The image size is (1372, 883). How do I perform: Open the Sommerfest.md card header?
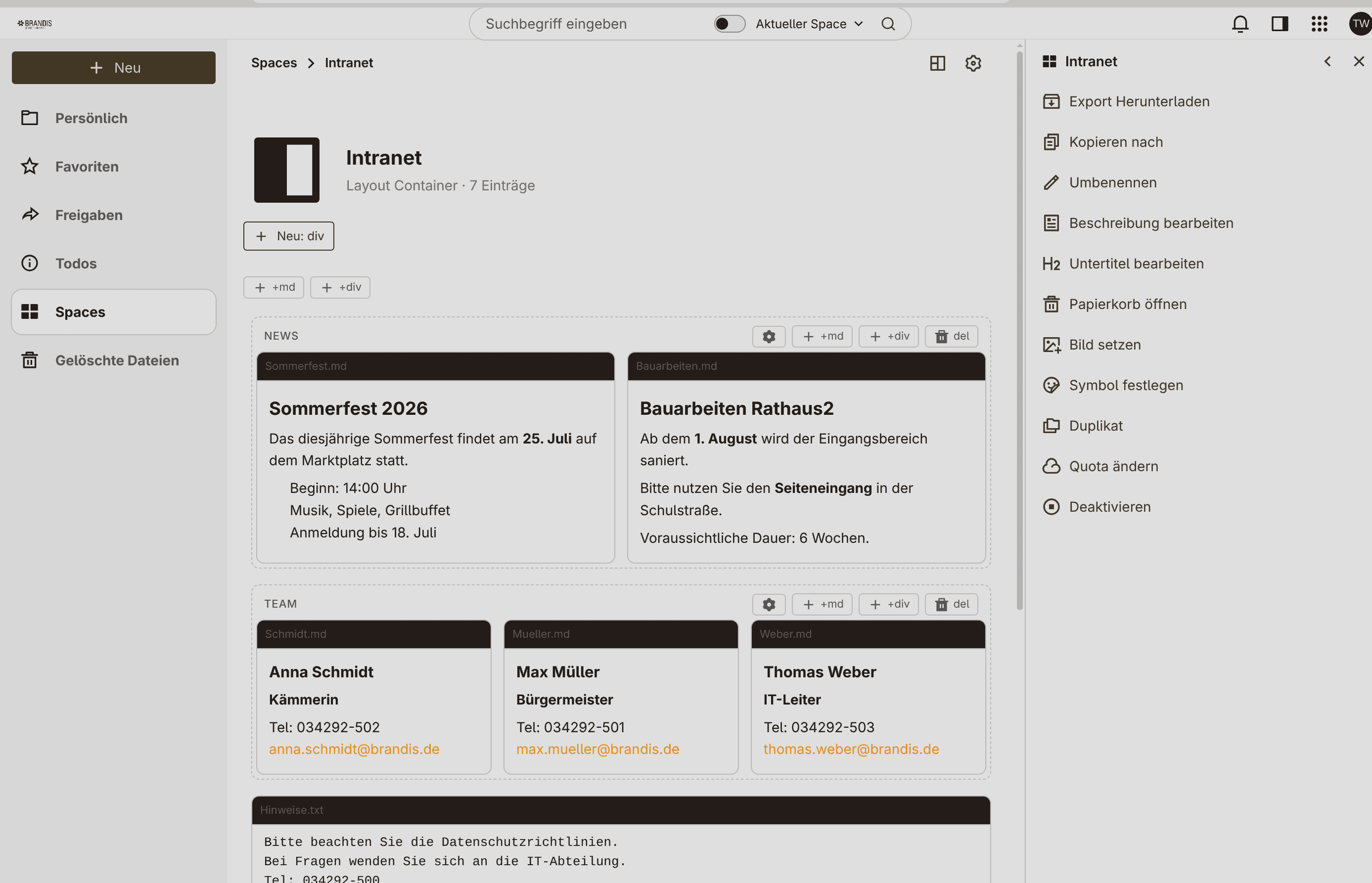point(435,366)
